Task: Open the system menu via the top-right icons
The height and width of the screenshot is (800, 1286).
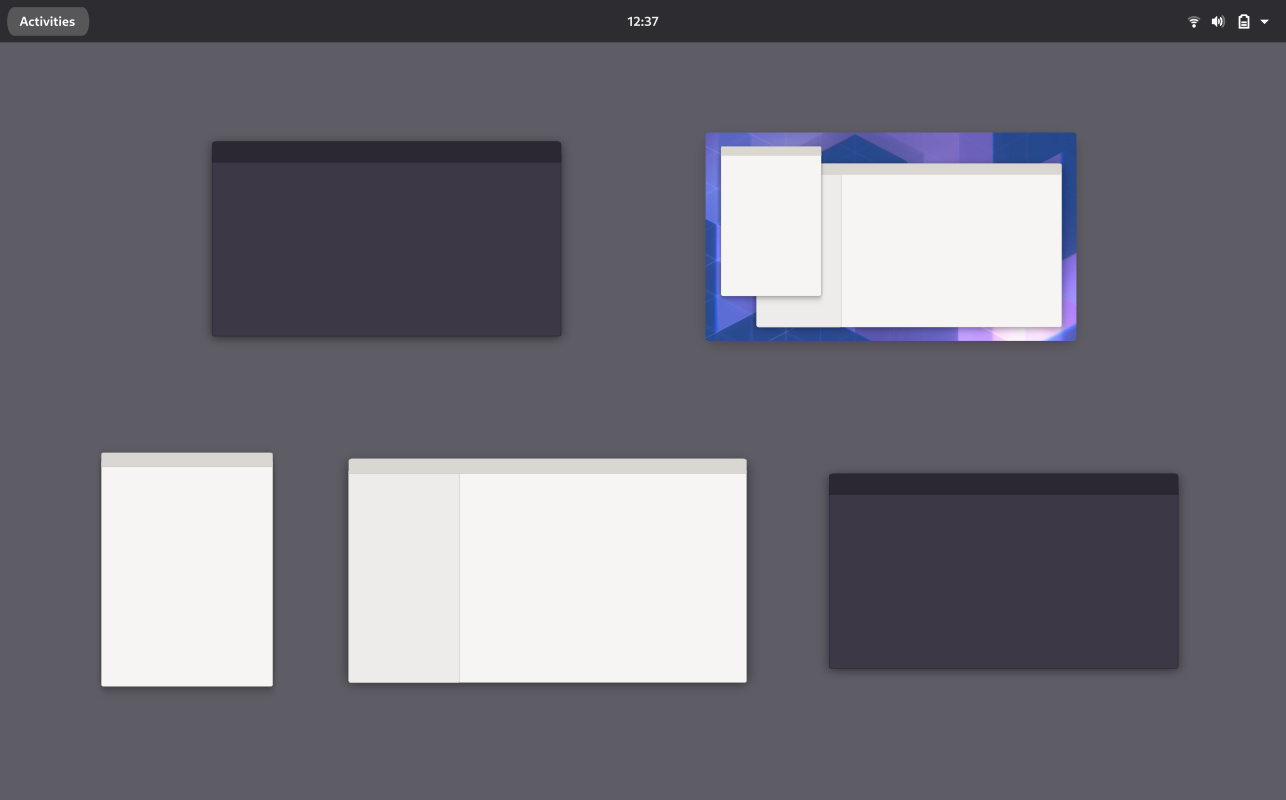Action: (x=1228, y=20)
